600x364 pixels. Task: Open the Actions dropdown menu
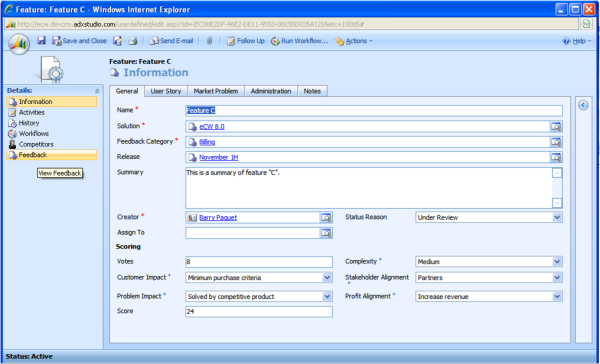click(354, 41)
